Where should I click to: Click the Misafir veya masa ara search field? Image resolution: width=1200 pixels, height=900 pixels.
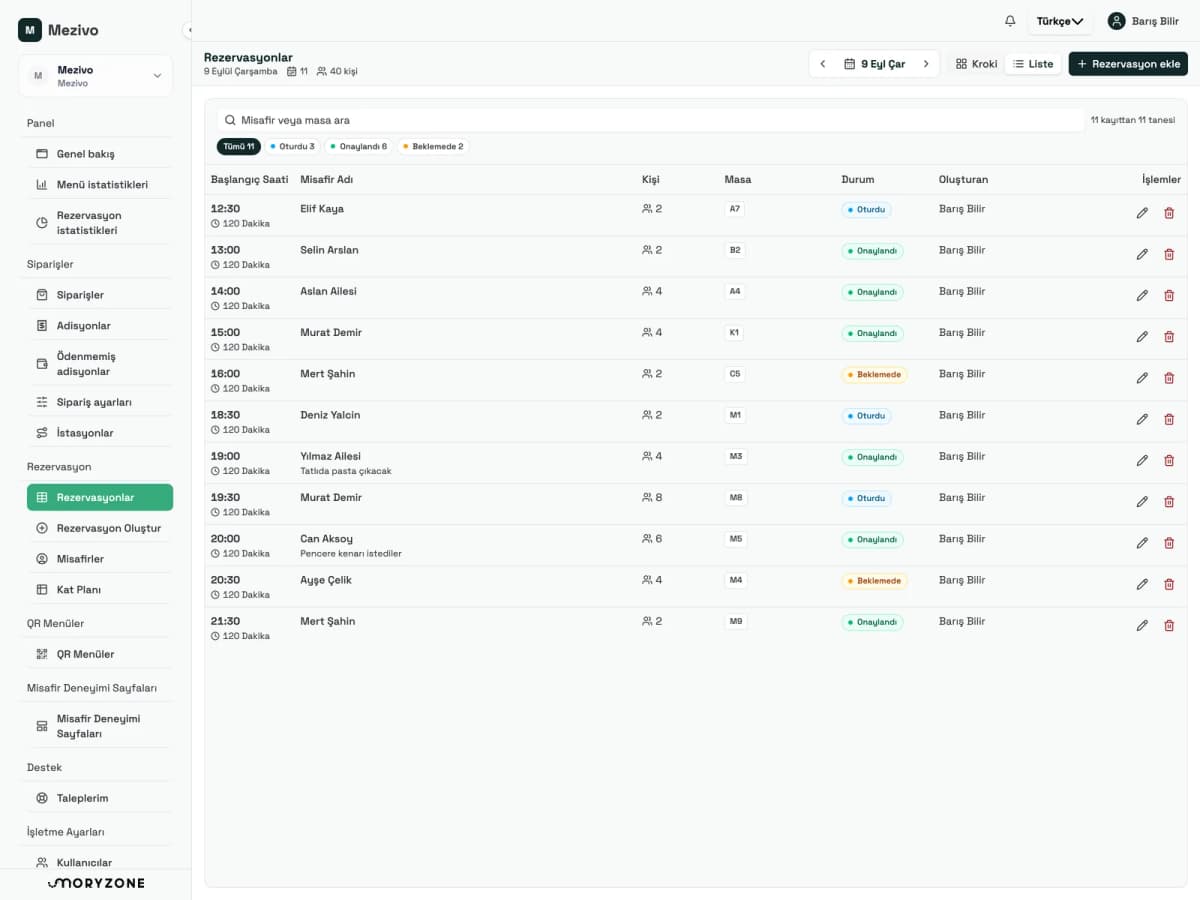651,120
